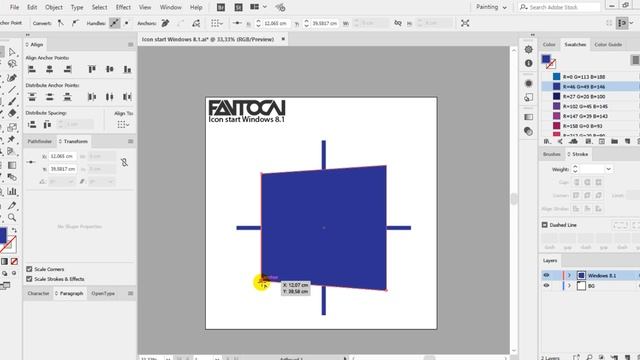The image size is (640, 360).
Task: Hide the Windows 8.1 layer
Action: [x=547, y=276]
